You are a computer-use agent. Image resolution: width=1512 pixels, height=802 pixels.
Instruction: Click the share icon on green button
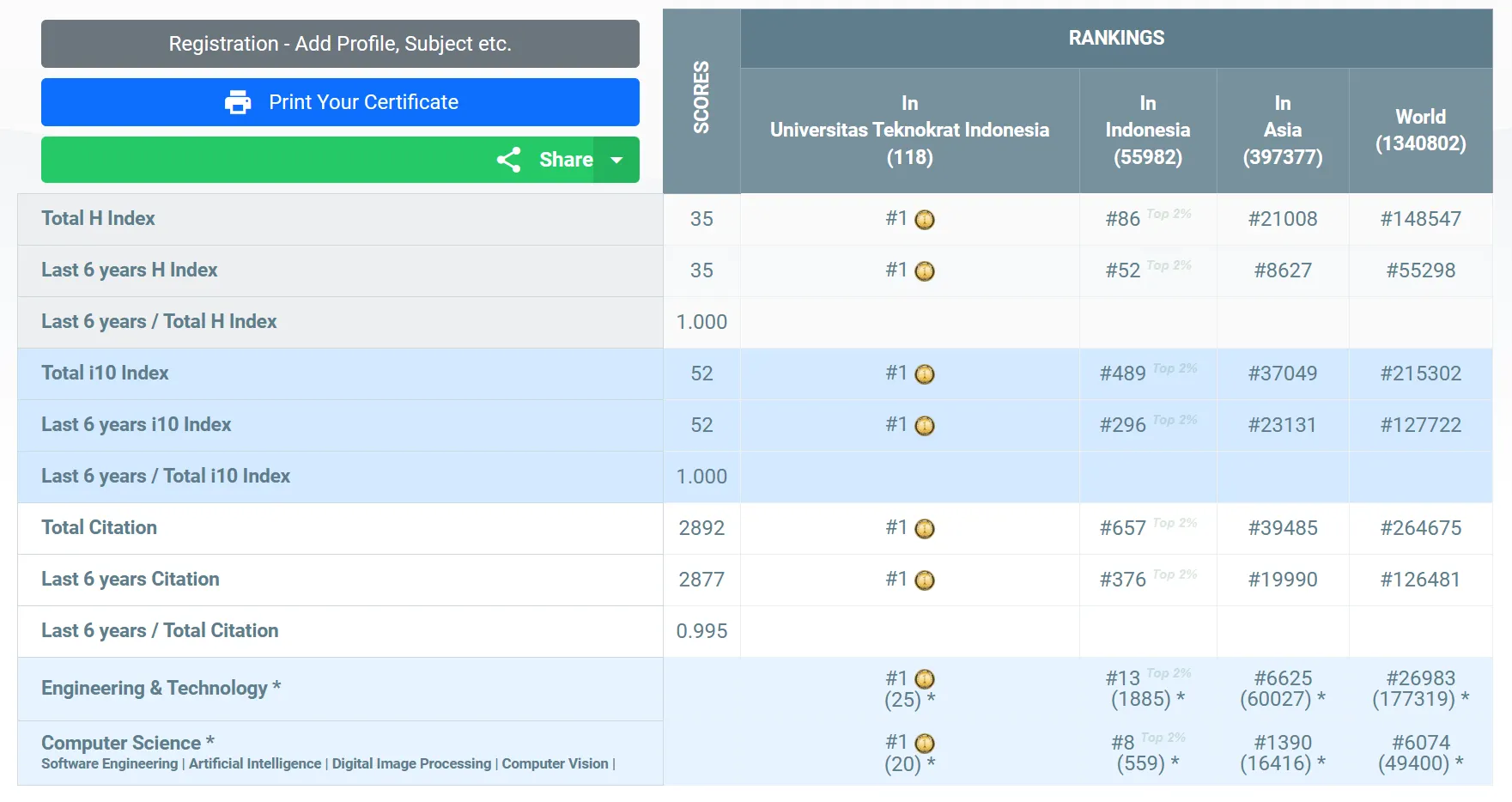508,160
